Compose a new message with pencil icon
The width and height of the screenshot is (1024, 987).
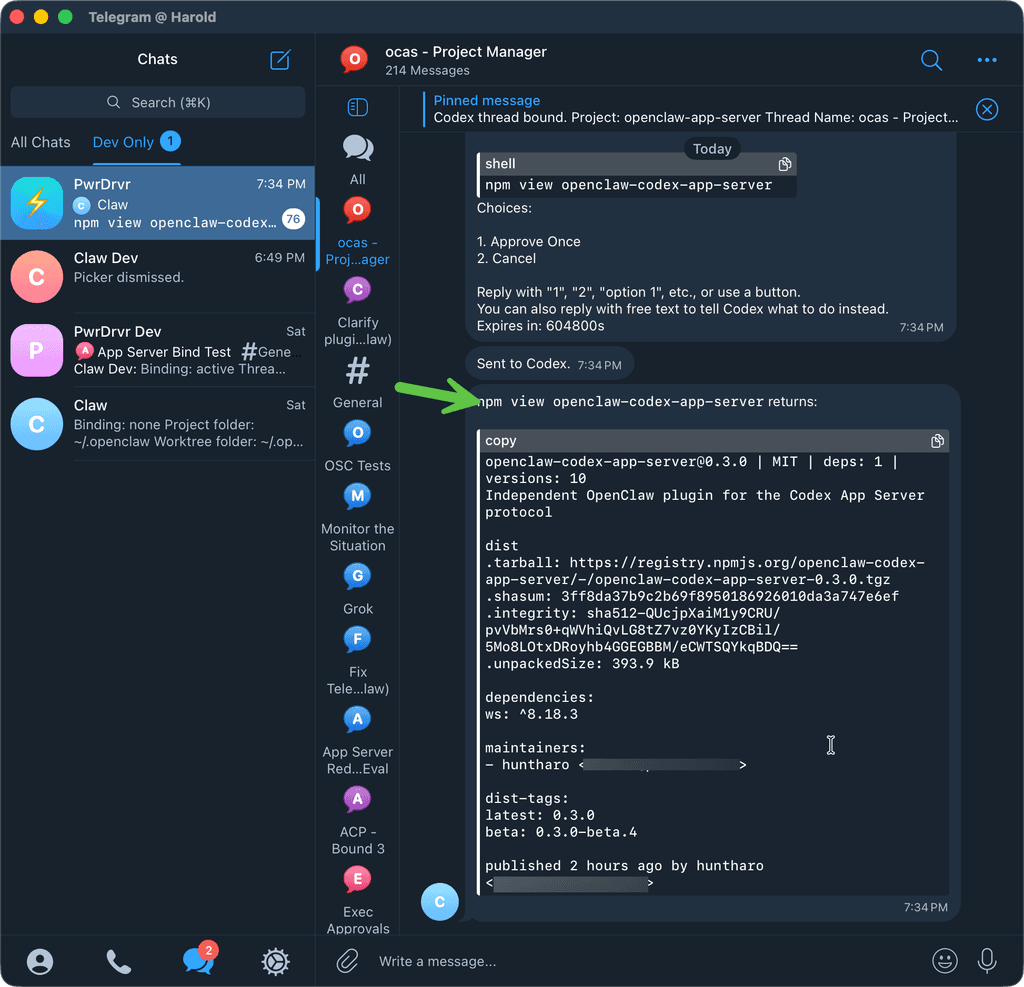pyautogui.click(x=280, y=59)
